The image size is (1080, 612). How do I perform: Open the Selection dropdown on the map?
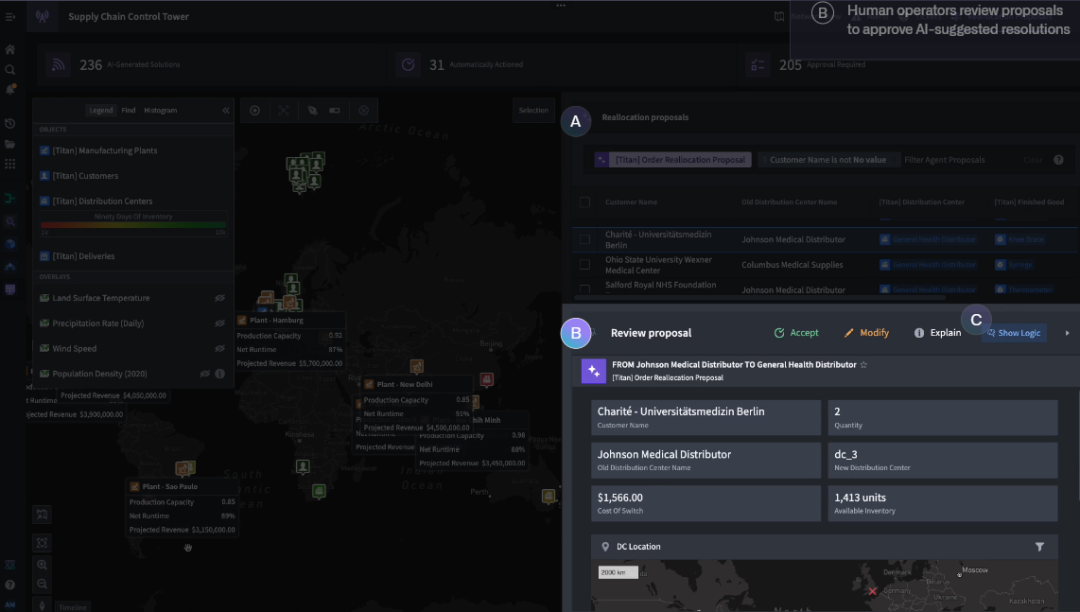(533, 110)
